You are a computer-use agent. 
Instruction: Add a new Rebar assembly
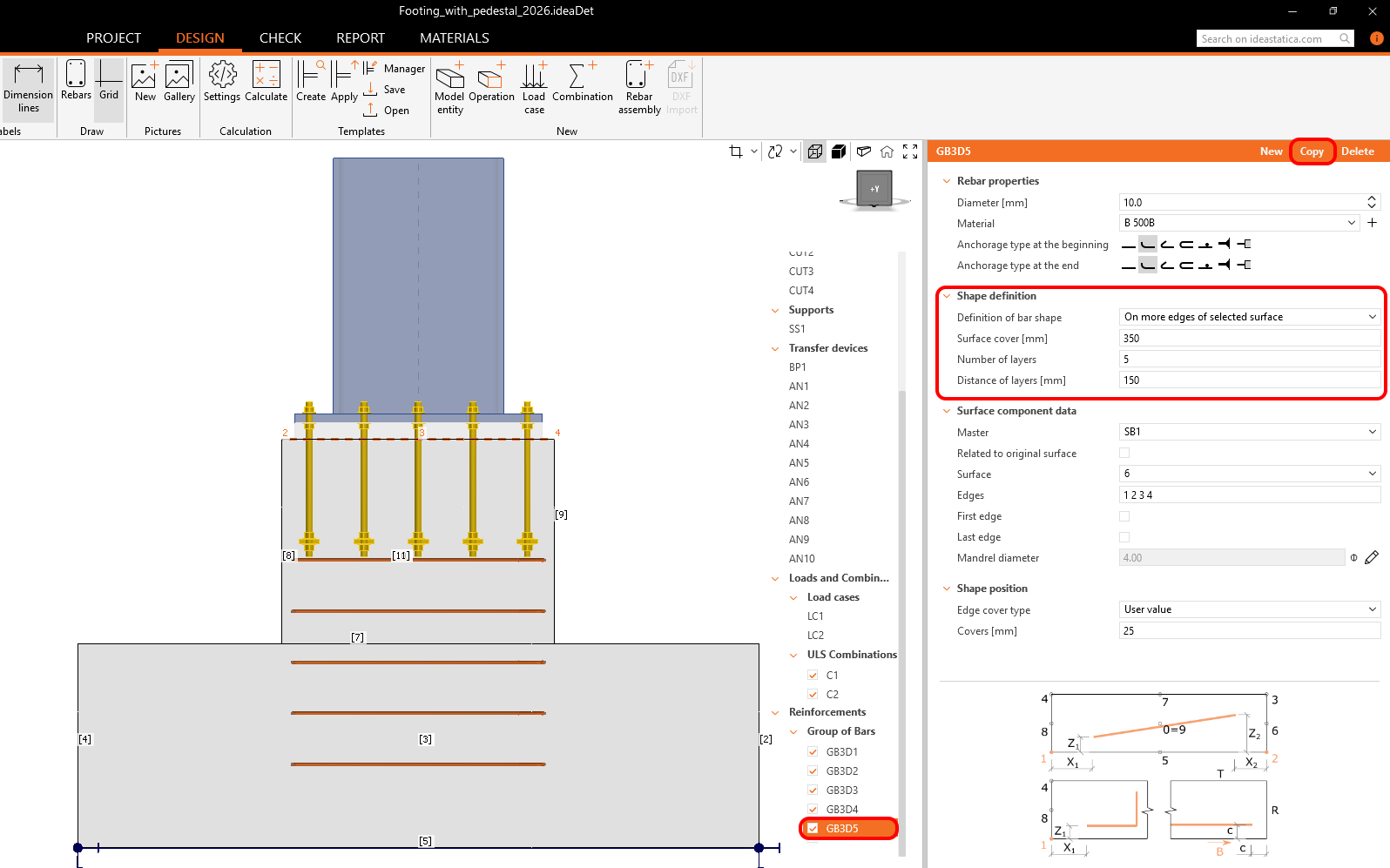click(639, 87)
